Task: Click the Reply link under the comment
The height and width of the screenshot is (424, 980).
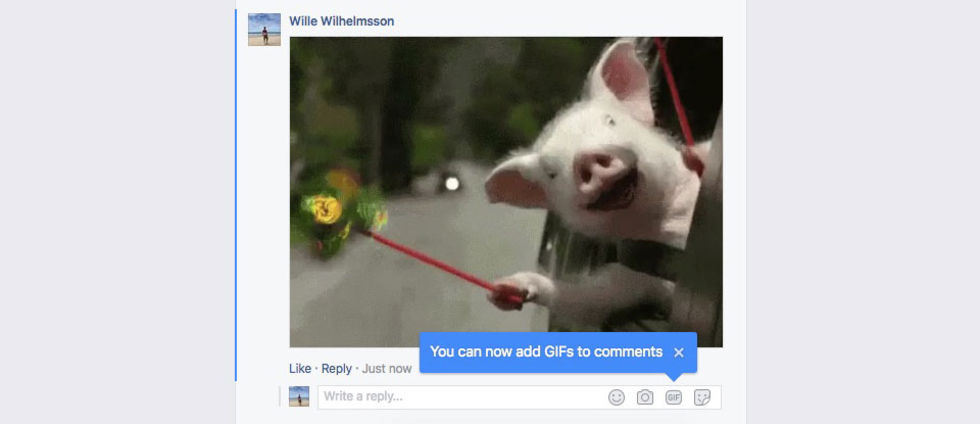Action: pos(336,368)
